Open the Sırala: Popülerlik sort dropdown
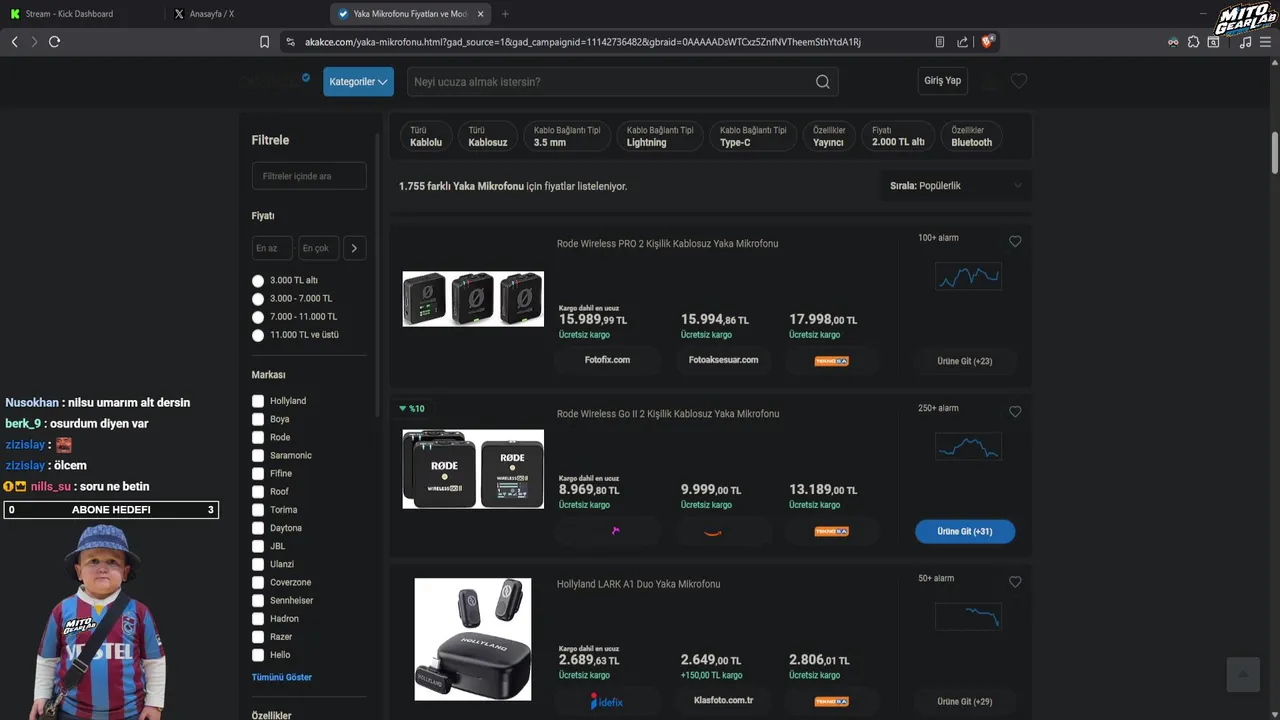 956,186
